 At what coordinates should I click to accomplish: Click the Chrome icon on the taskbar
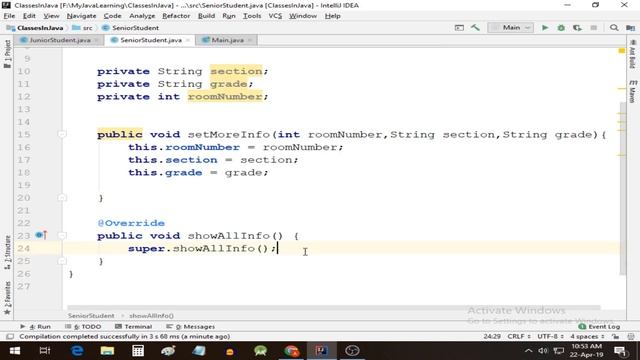click(291, 351)
